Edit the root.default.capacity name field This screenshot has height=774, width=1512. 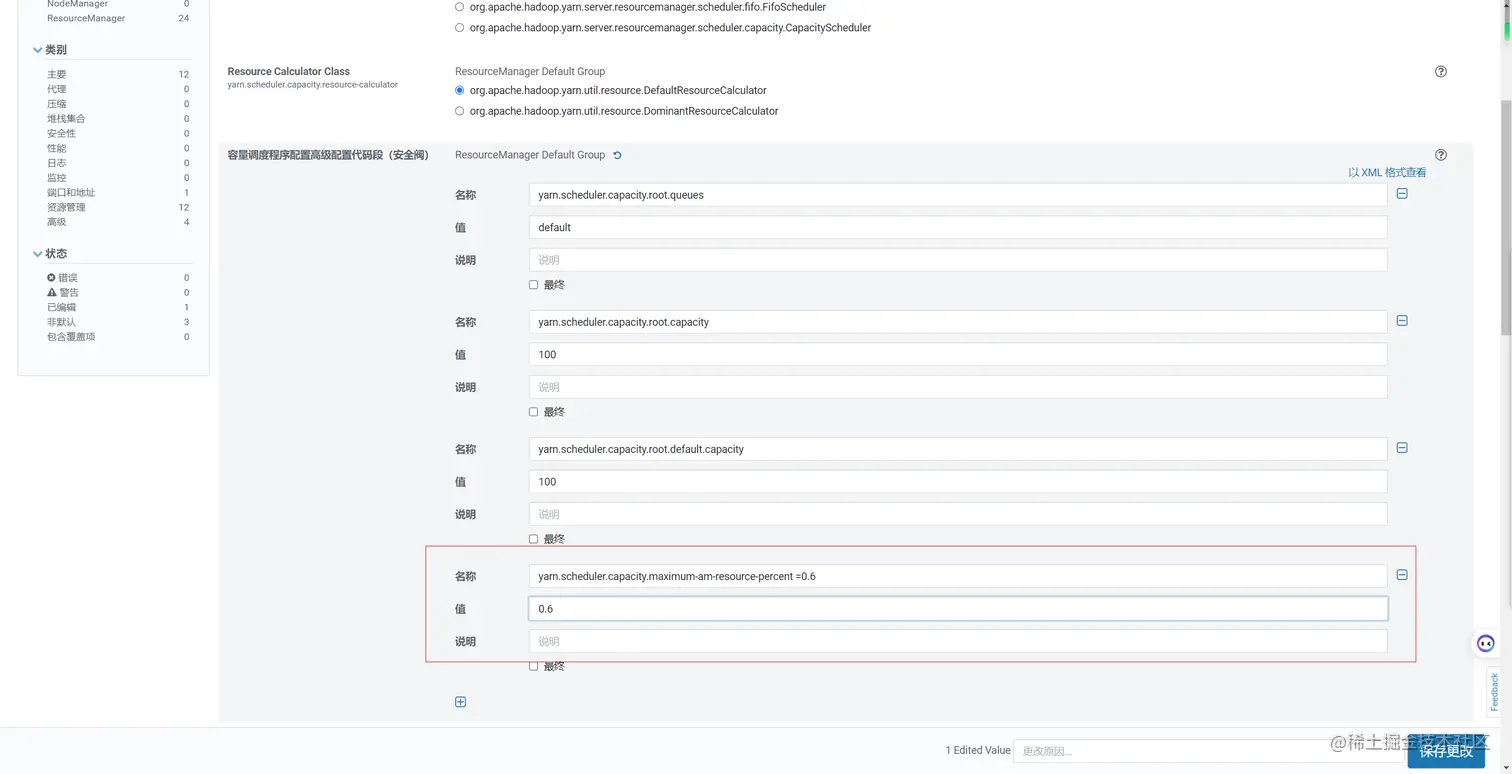point(958,449)
